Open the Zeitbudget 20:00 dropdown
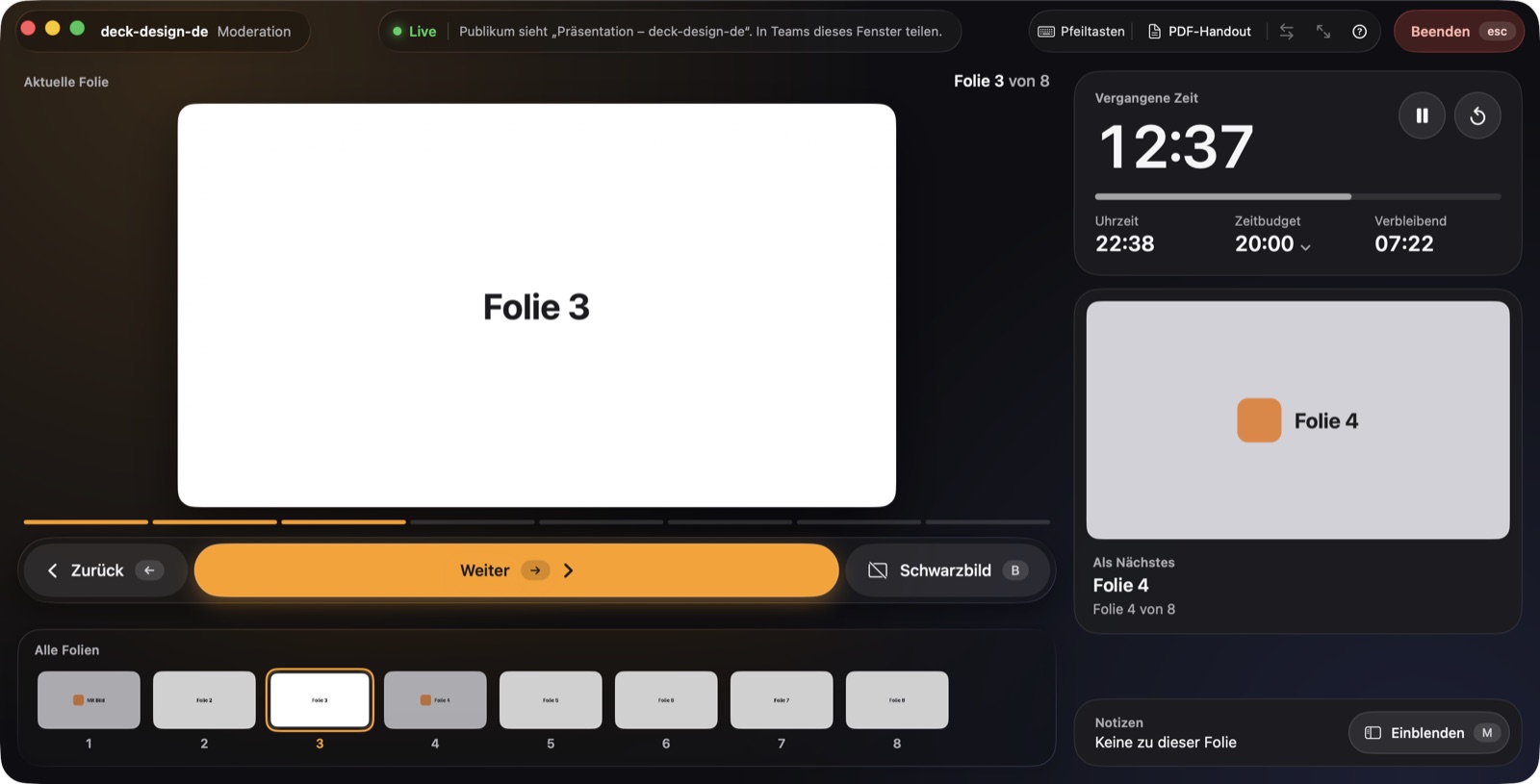The image size is (1540, 784). coord(1272,244)
